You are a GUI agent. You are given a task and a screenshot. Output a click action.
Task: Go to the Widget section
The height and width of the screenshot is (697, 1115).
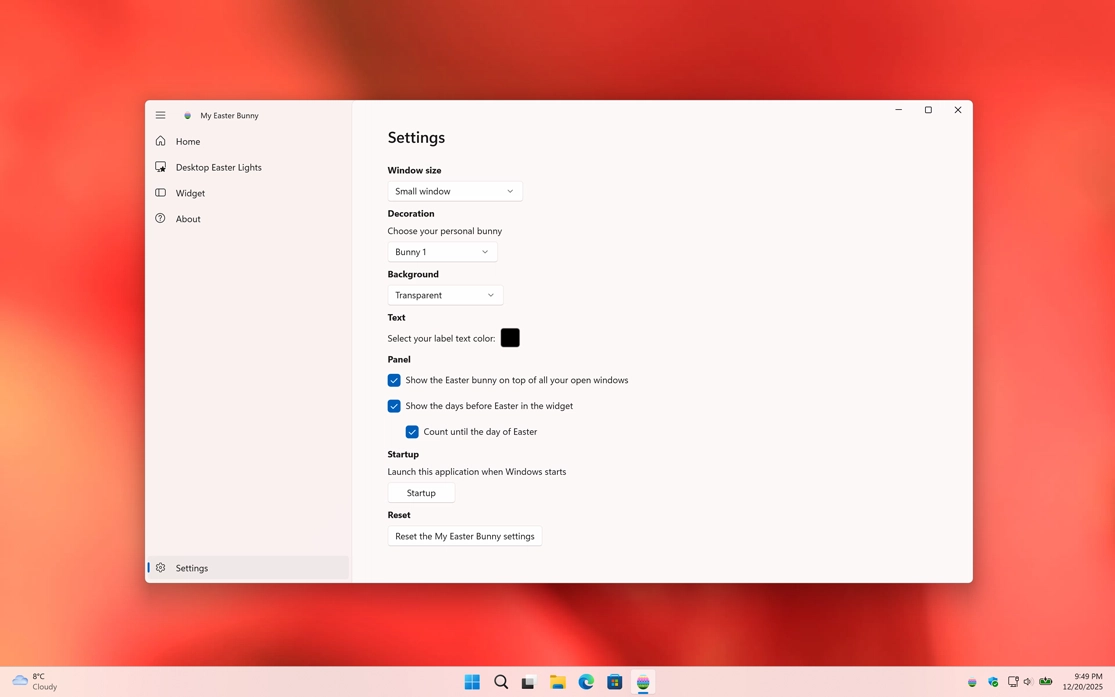tap(190, 193)
